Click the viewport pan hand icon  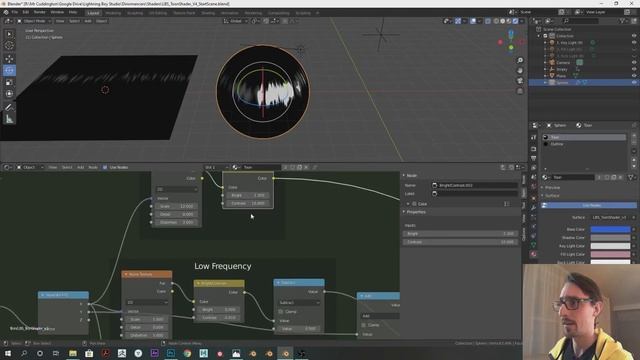520,71
